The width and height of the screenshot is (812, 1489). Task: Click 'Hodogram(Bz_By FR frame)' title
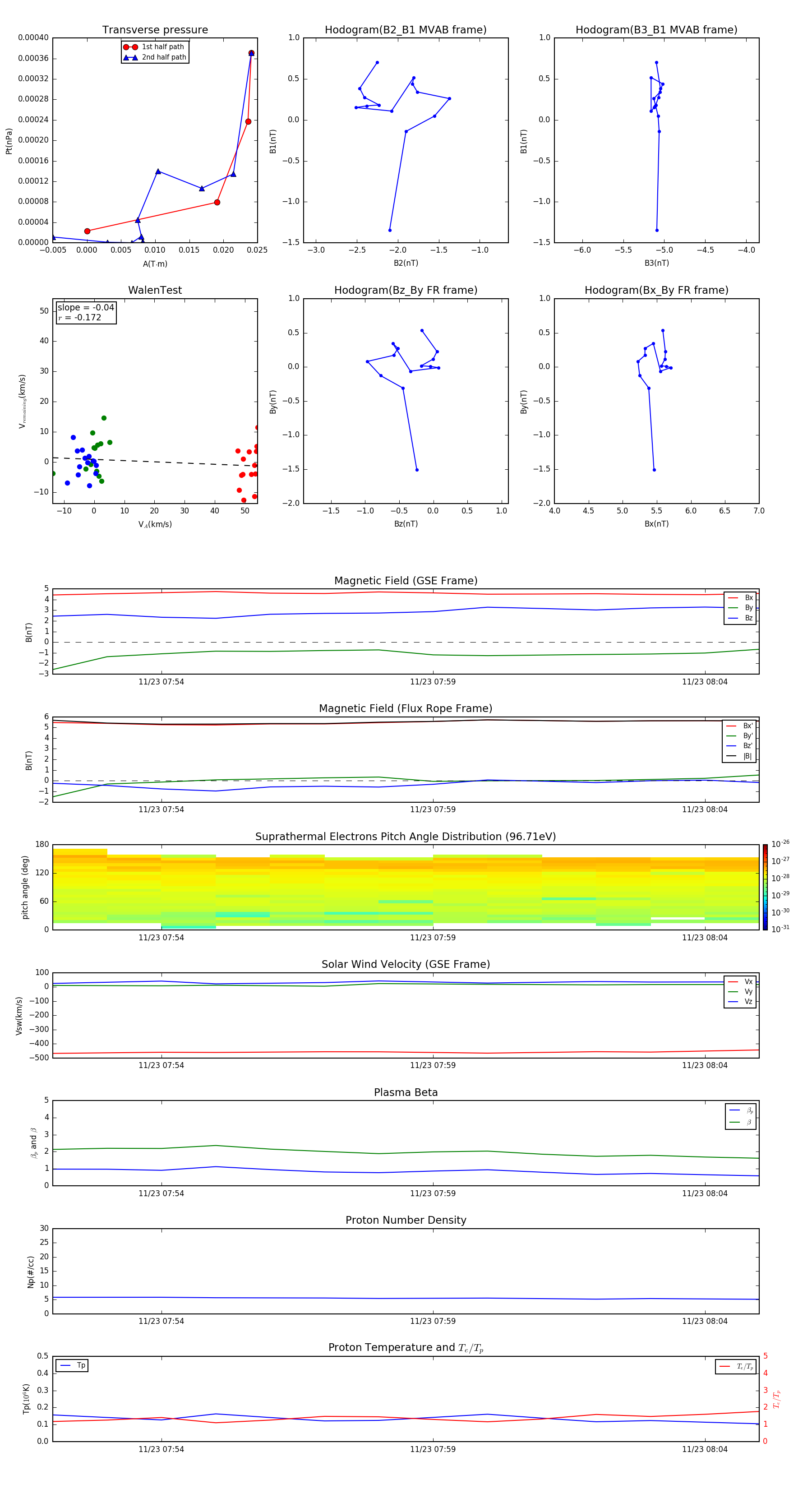click(x=406, y=290)
